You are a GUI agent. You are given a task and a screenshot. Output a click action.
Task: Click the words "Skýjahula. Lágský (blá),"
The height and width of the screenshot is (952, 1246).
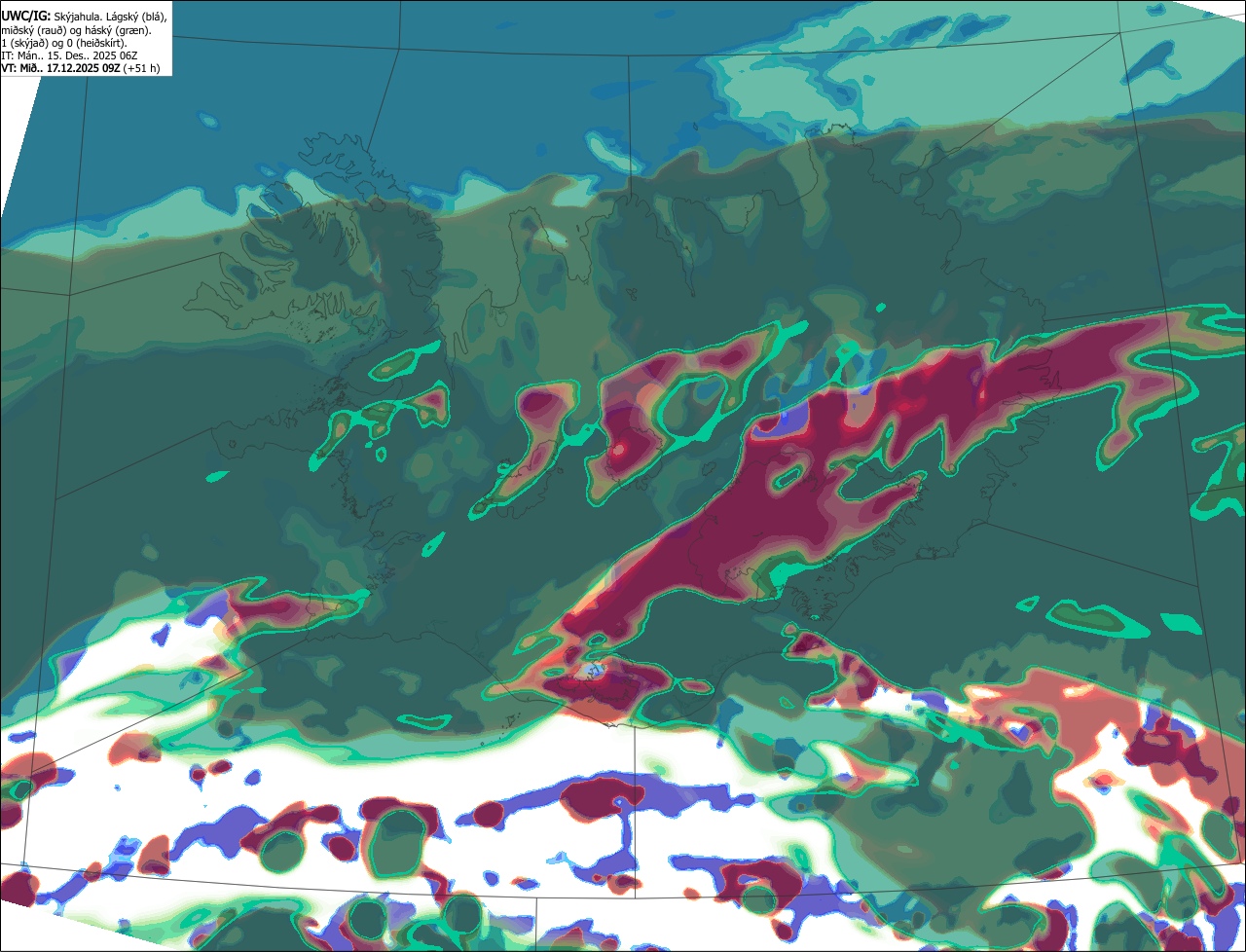pos(111,17)
